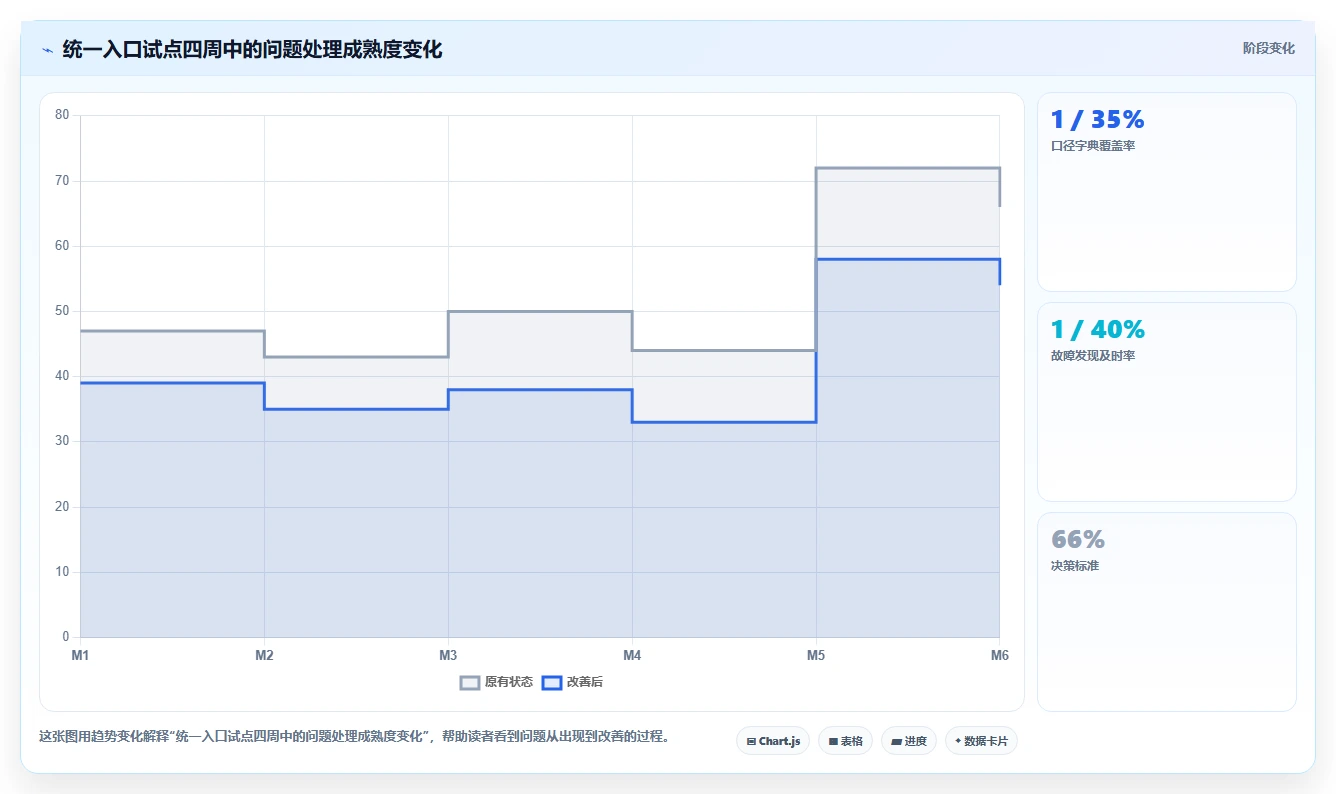This screenshot has height=794, width=1336.
Task: Click the M4 axis label
Action: pos(632,655)
